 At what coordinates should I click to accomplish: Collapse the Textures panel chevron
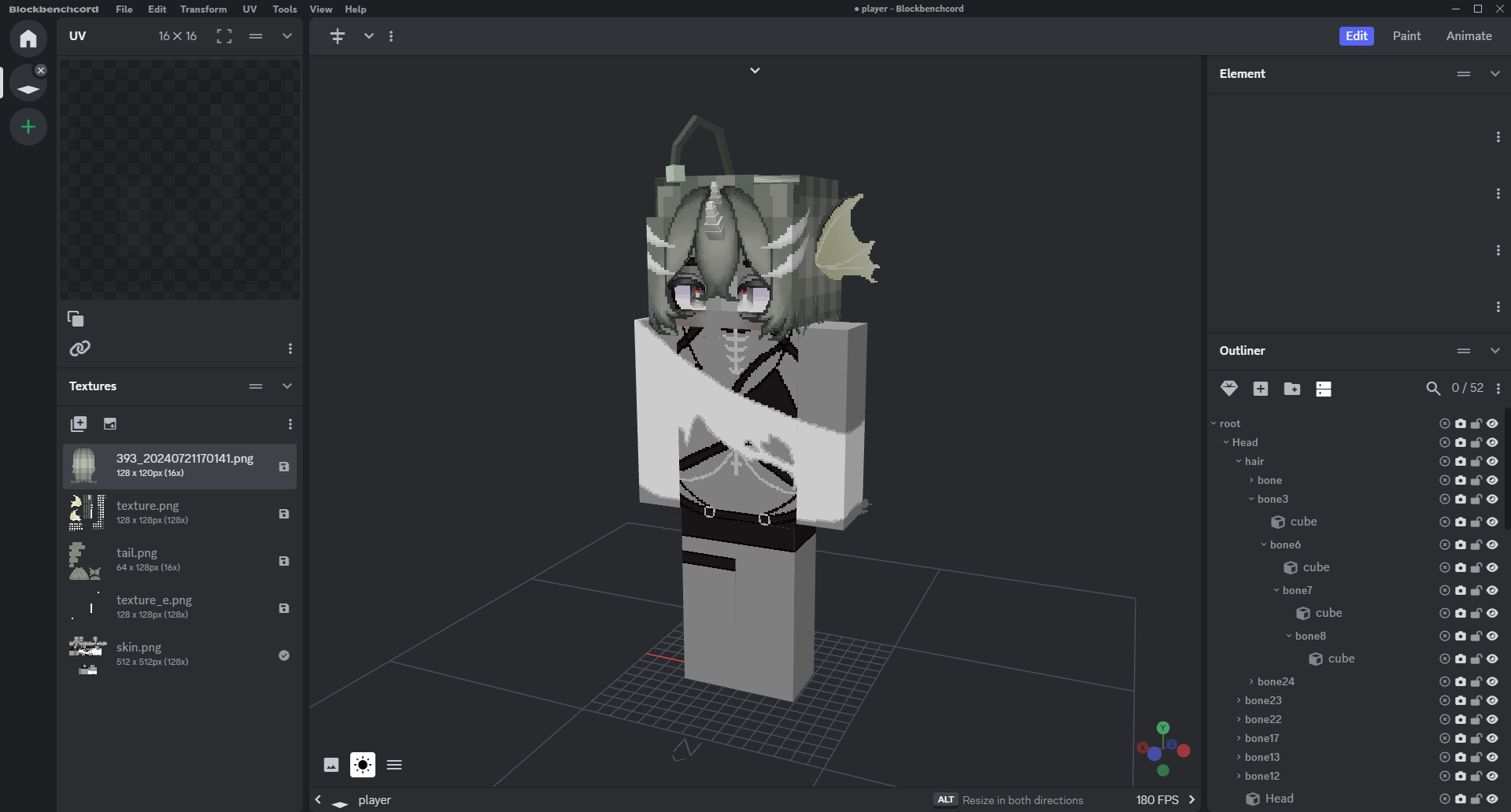click(x=287, y=386)
